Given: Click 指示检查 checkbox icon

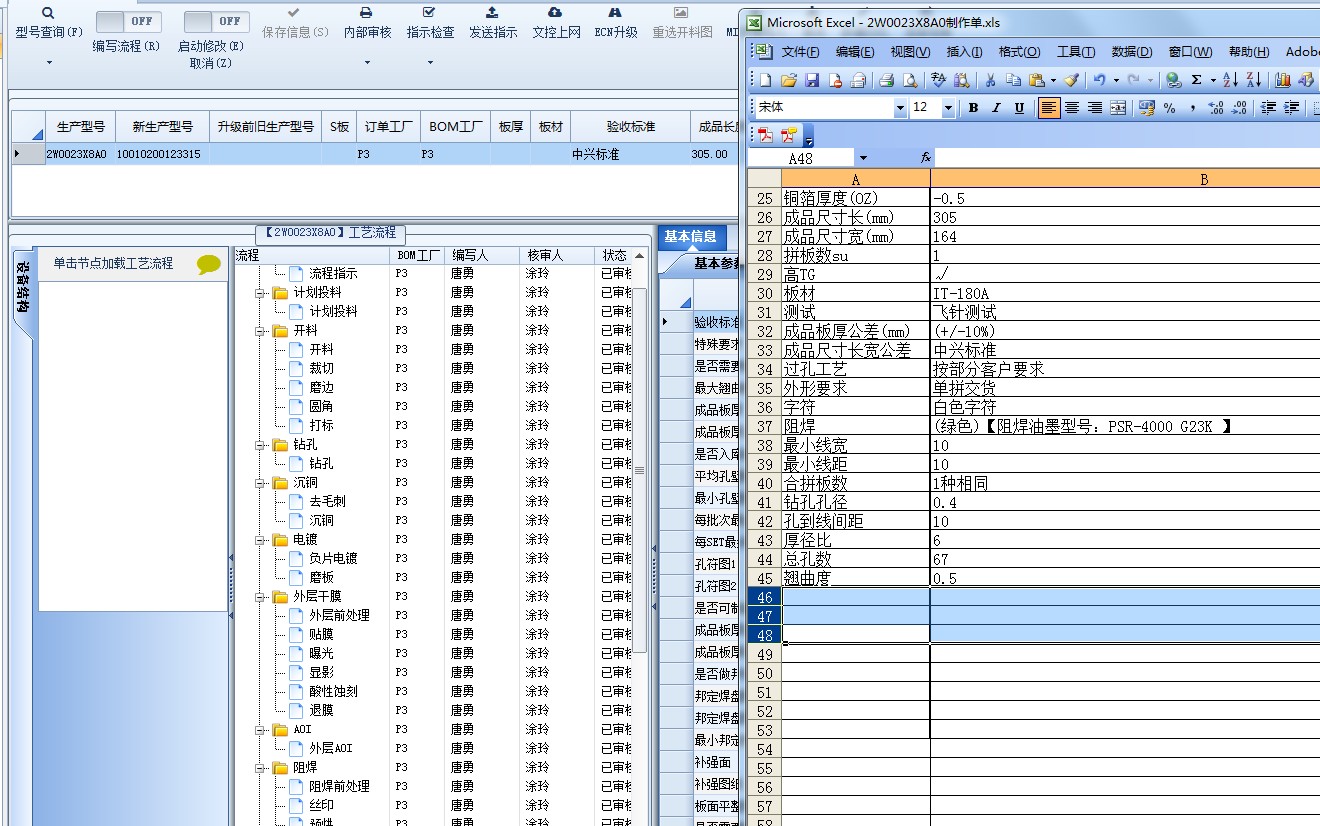Looking at the screenshot, I should (430, 13).
